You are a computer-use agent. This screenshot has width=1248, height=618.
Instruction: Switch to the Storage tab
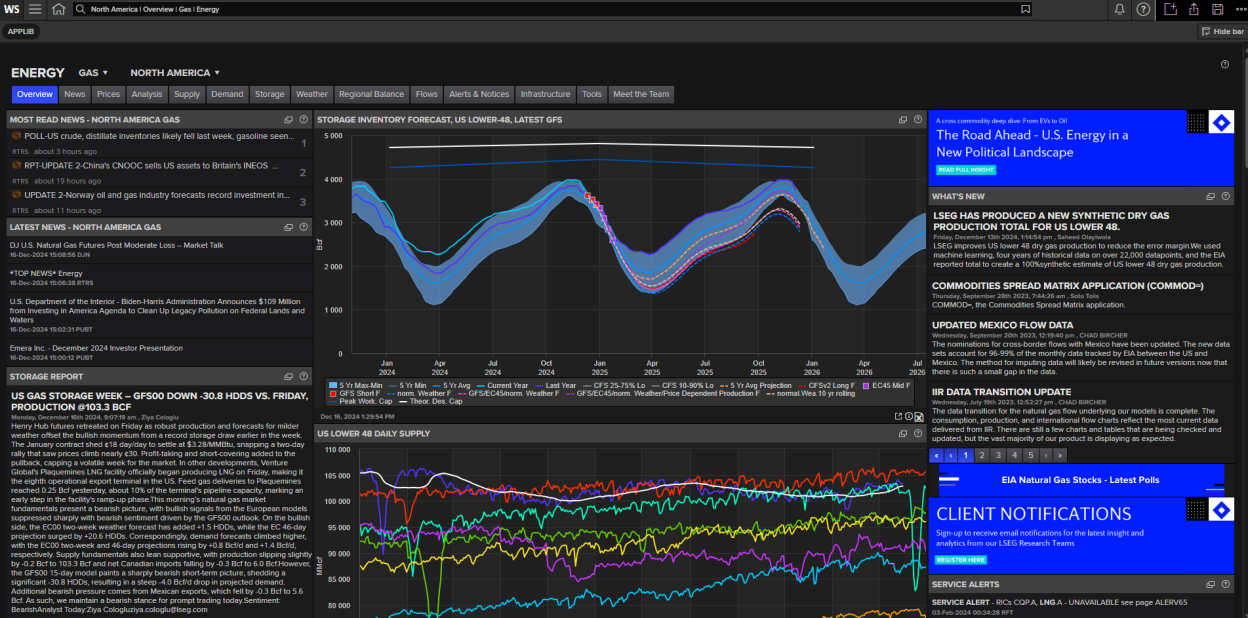tap(269, 95)
